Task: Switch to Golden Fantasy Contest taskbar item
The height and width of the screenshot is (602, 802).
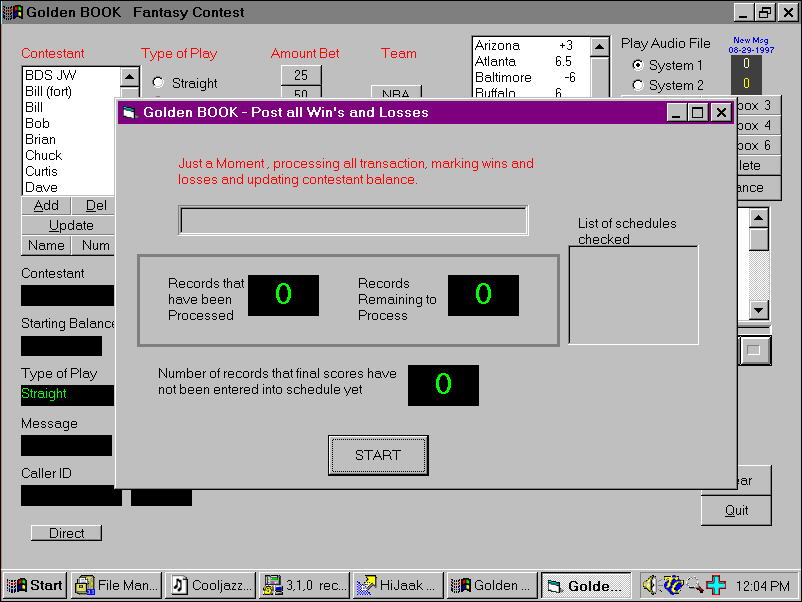Action: [x=492, y=585]
